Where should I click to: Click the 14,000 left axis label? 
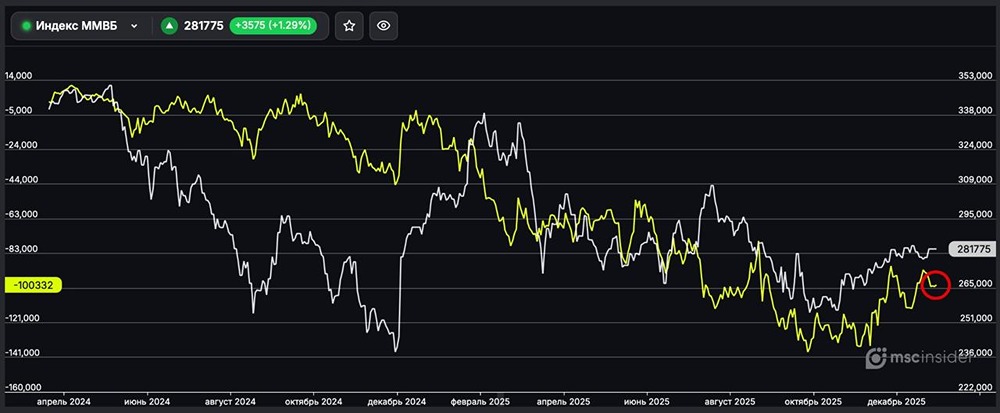[x=18, y=76]
